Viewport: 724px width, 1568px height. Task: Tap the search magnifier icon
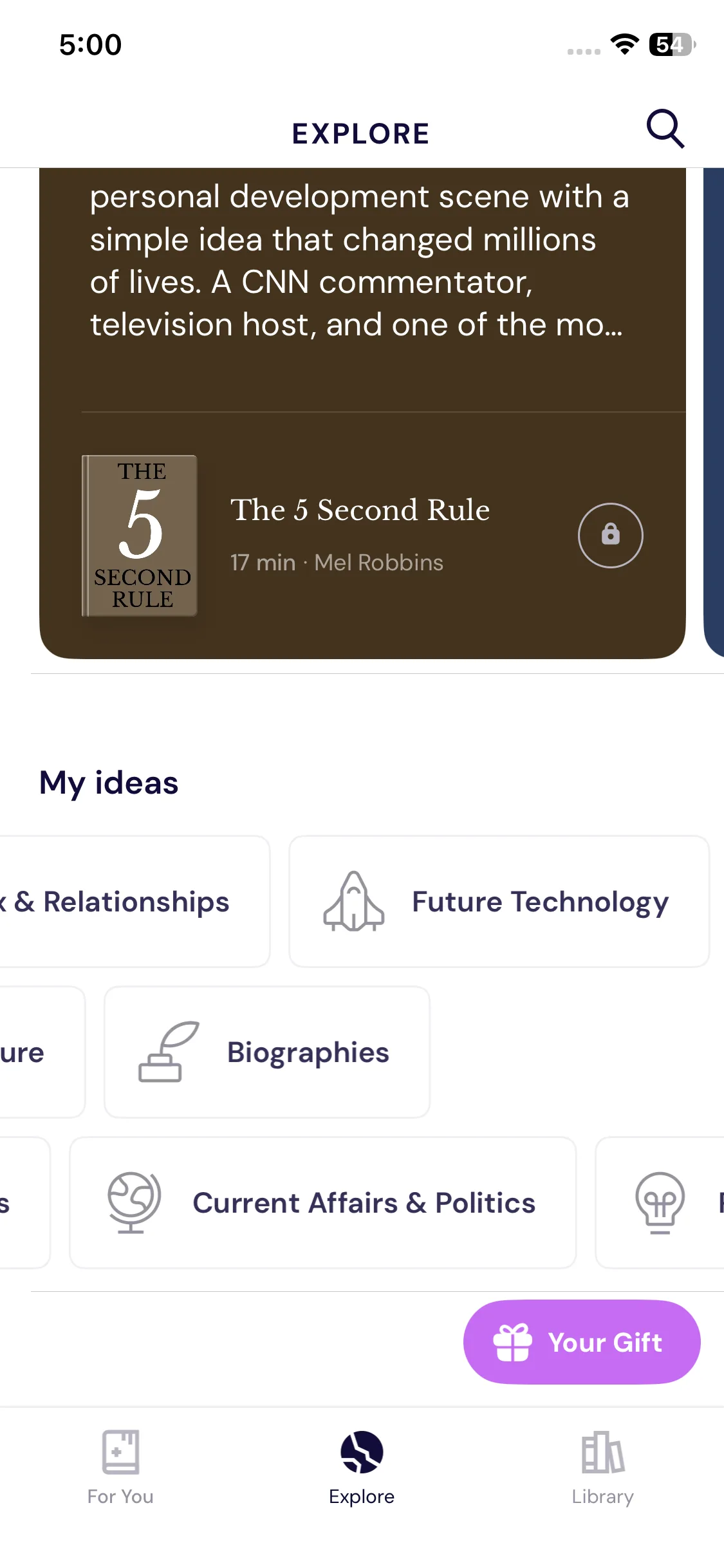[665, 129]
